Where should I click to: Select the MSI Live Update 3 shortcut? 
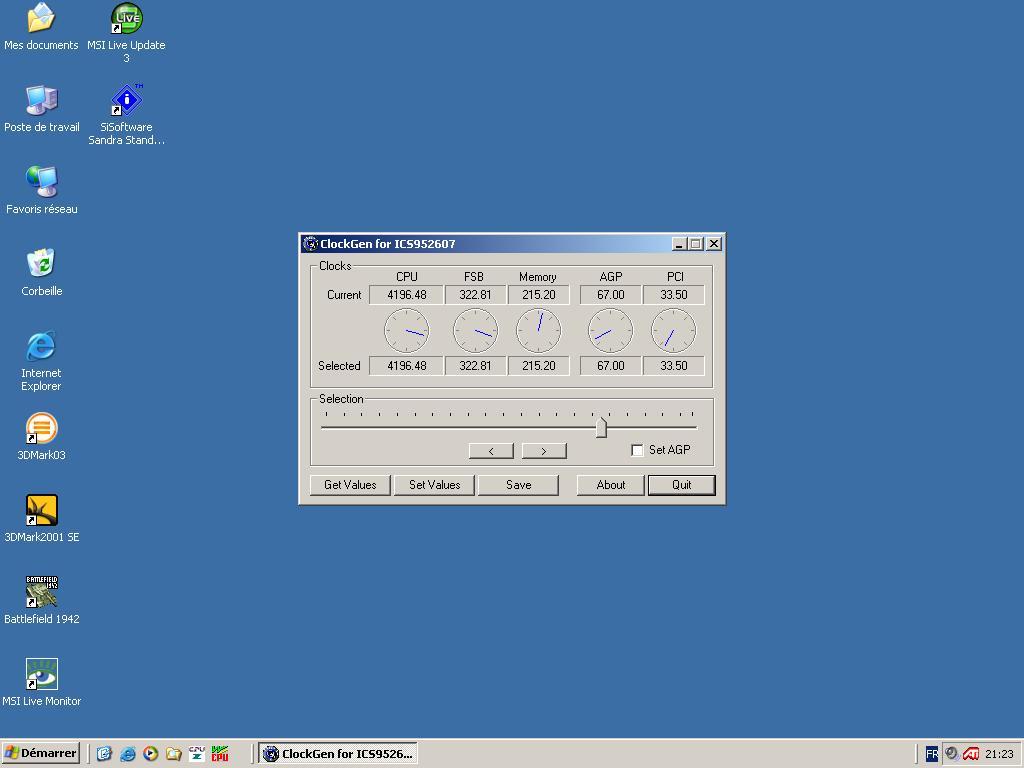[126, 18]
